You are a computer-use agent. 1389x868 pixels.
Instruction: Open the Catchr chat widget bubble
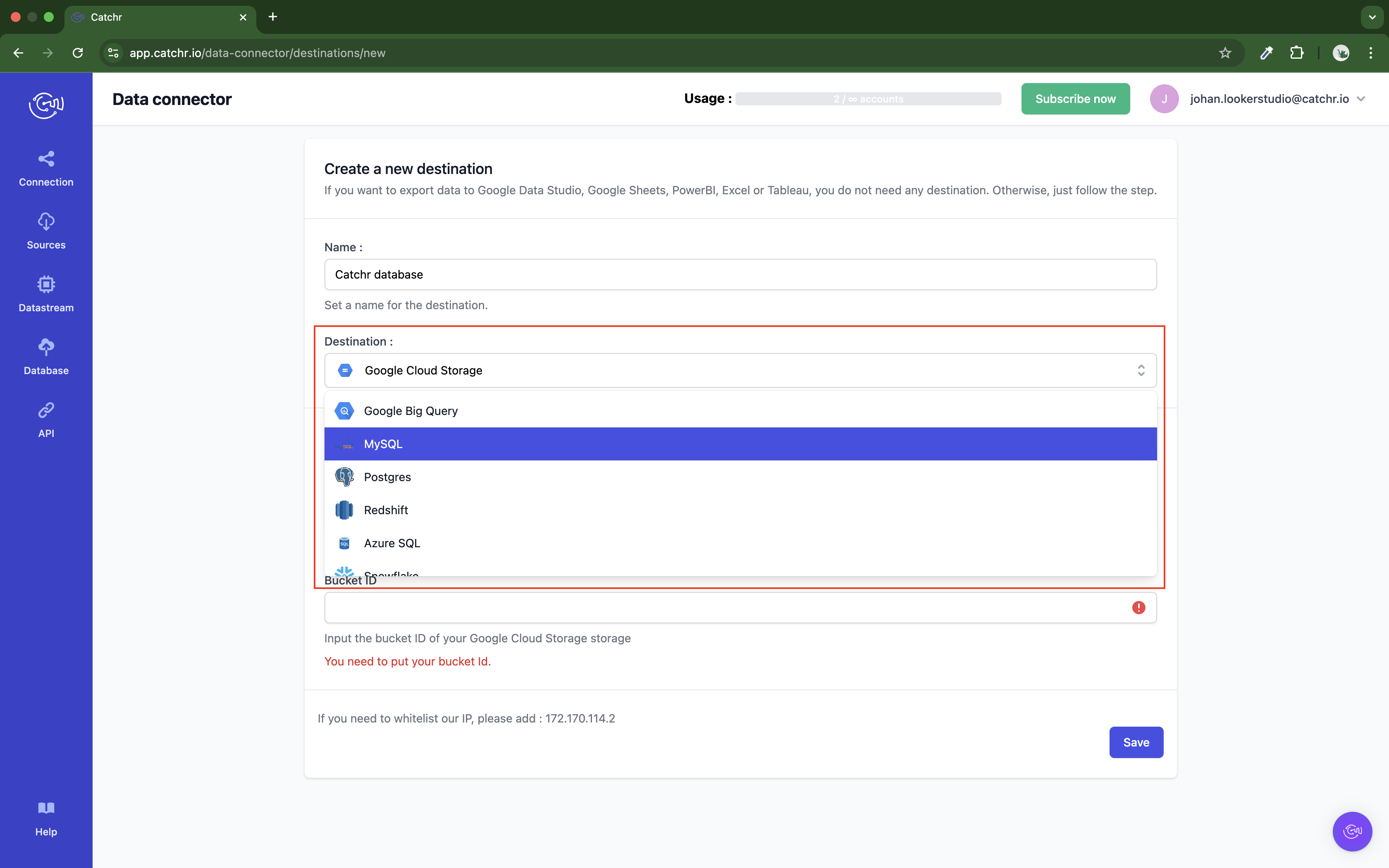click(x=1352, y=831)
